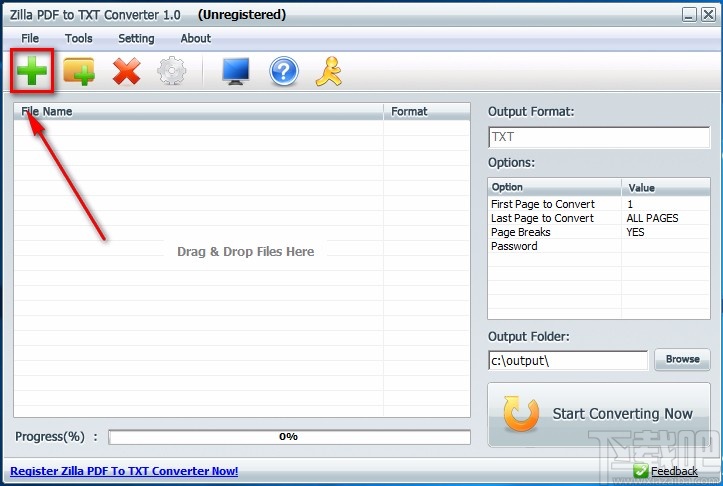Click the Format column header

427,112
